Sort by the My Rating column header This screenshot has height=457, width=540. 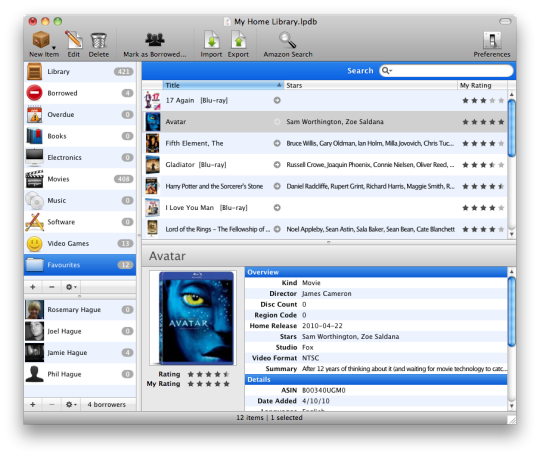pyautogui.click(x=482, y=85)
